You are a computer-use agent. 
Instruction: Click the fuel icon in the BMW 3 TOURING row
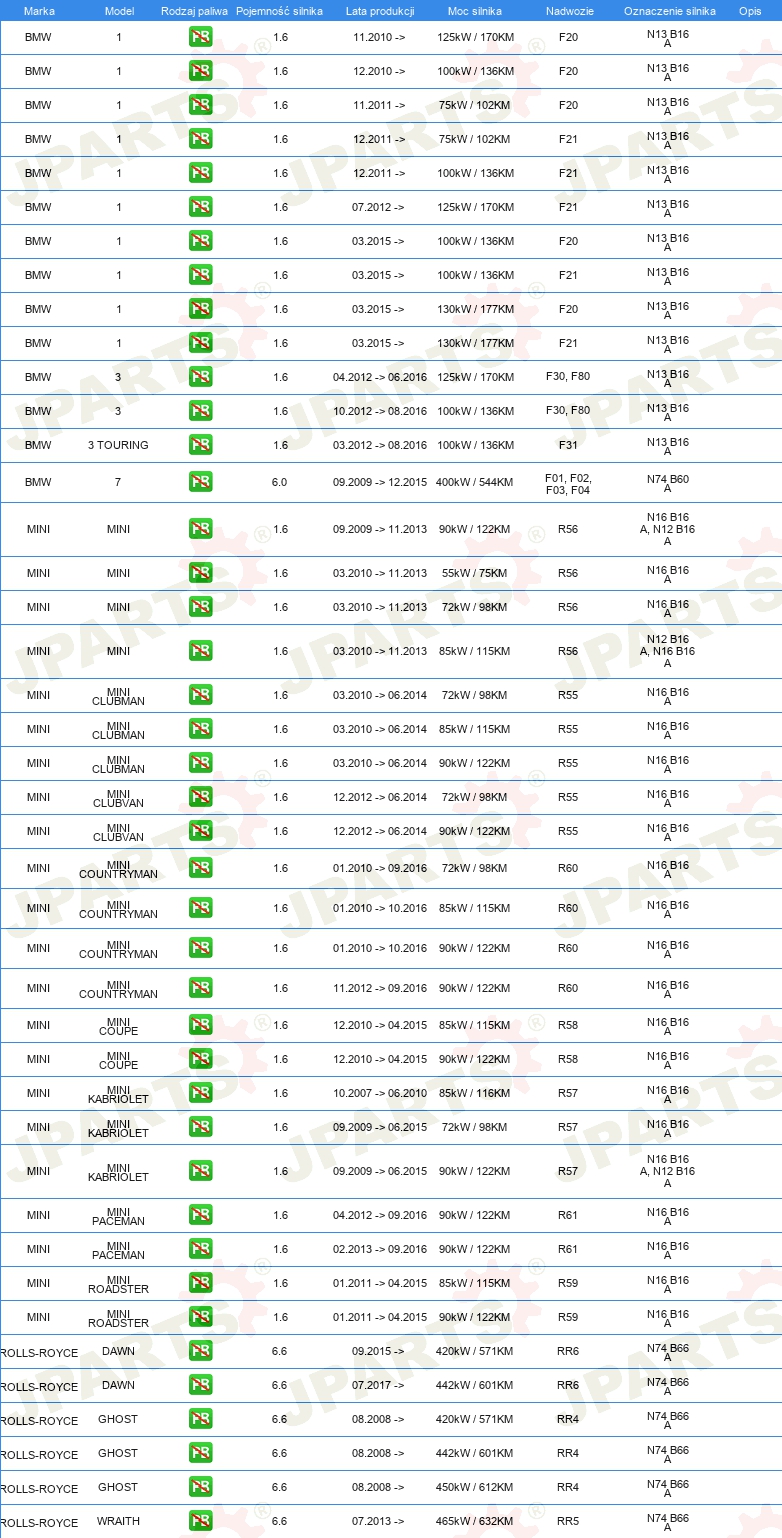pos(200,445)
